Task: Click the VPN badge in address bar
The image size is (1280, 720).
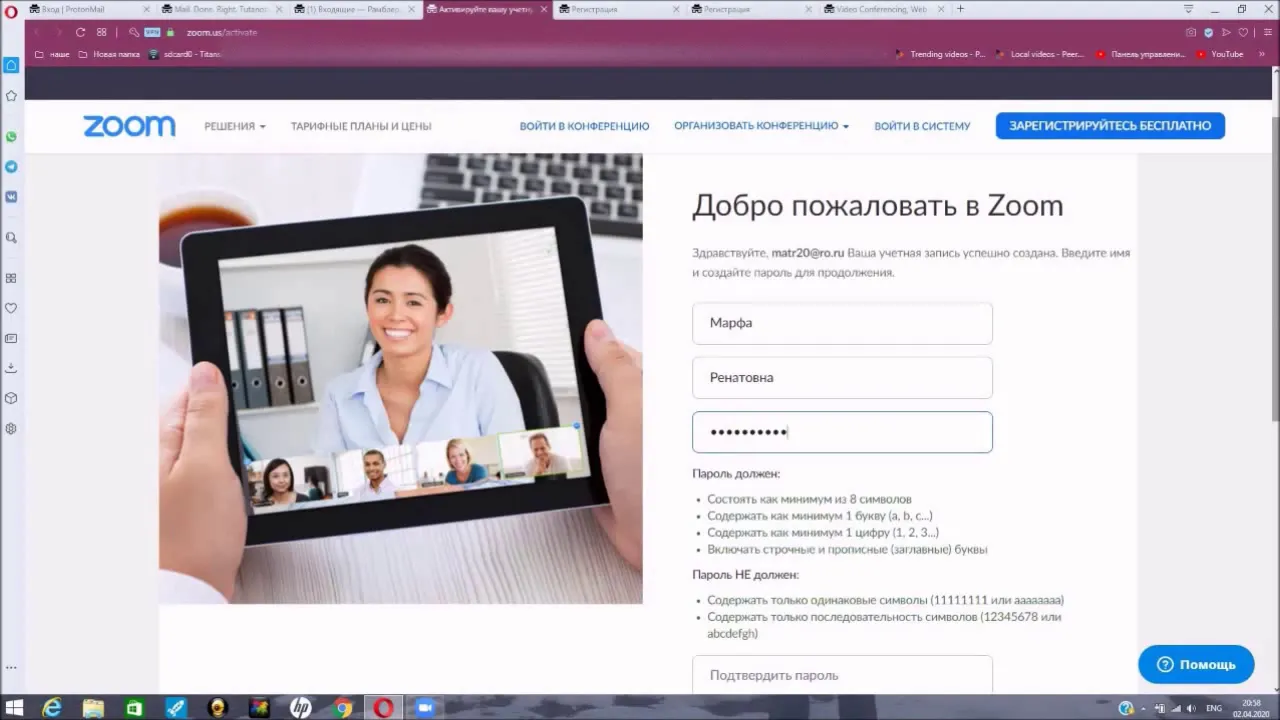Action: click(152, 32)
